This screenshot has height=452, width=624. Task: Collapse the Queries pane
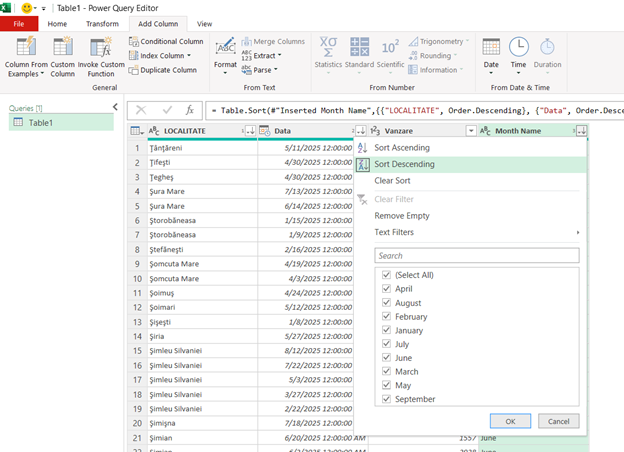point(115,107)
